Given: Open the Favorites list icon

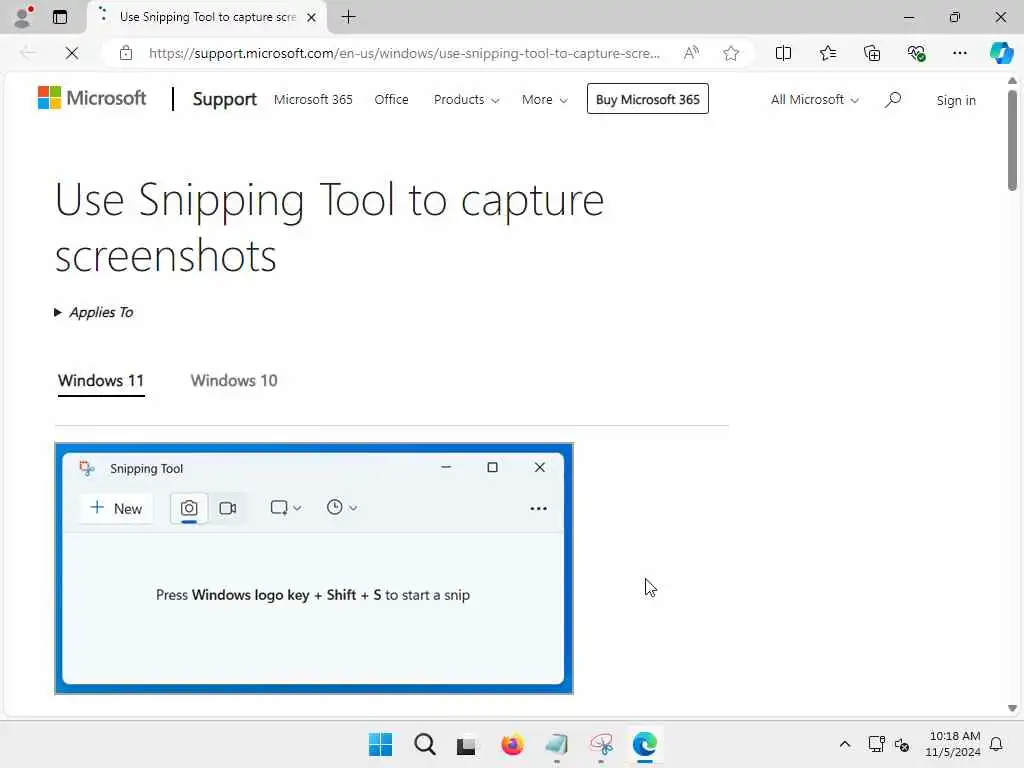Looking at the screenshot, I should click(828, 53).
